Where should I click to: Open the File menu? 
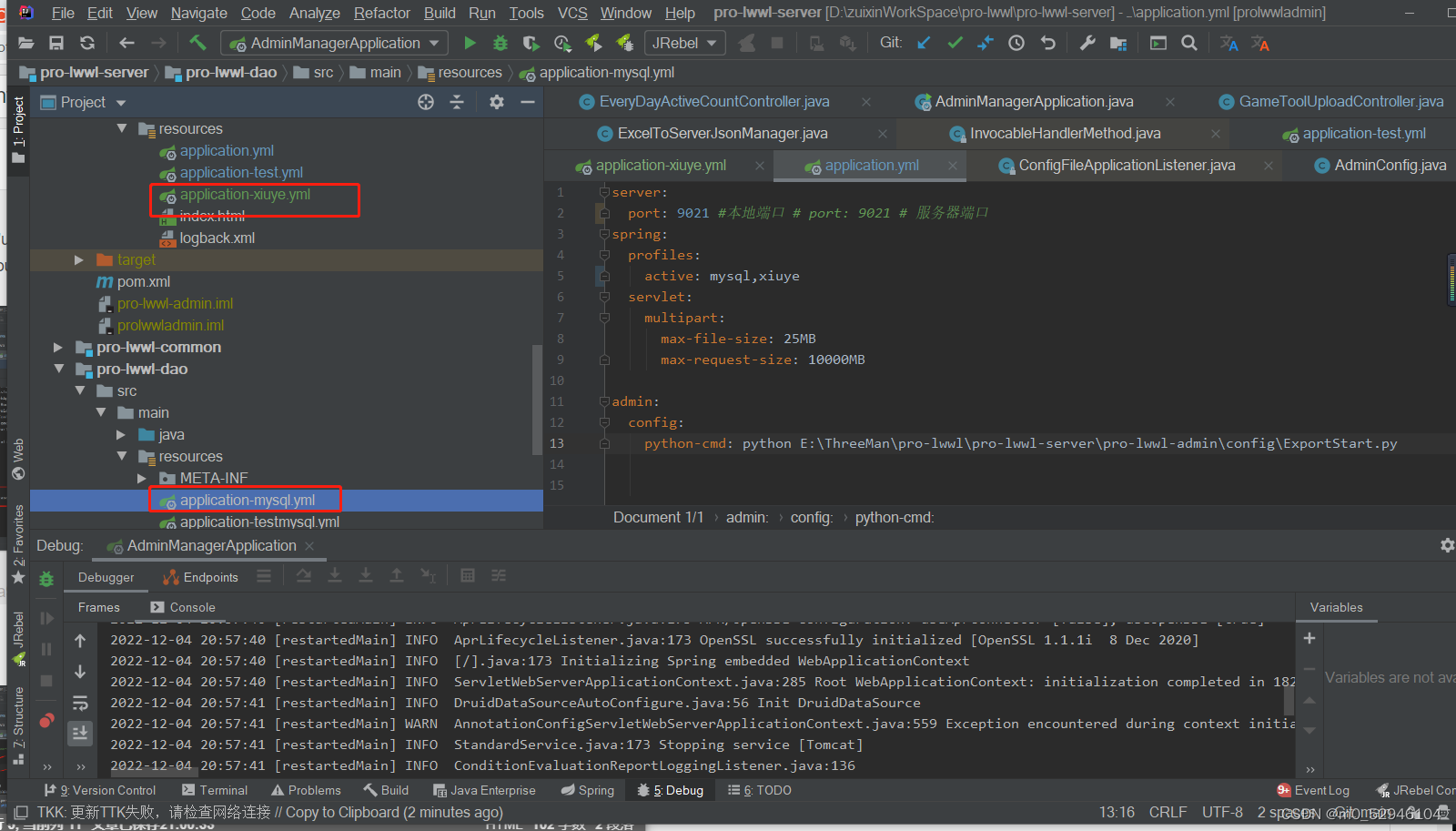63,13
